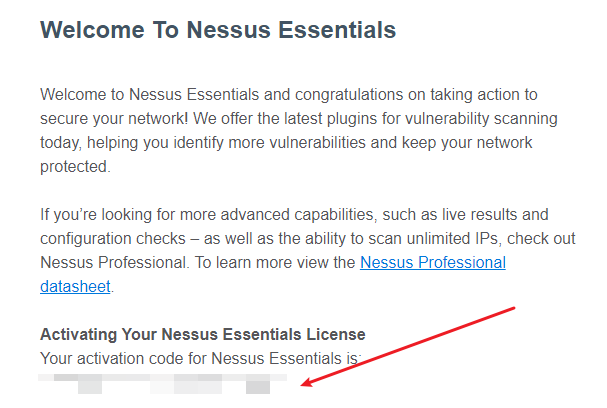This screenshot has height=408, width=607.
Task: Click the phrase 'If you're looking'
Action: click(x=96, y=214)
